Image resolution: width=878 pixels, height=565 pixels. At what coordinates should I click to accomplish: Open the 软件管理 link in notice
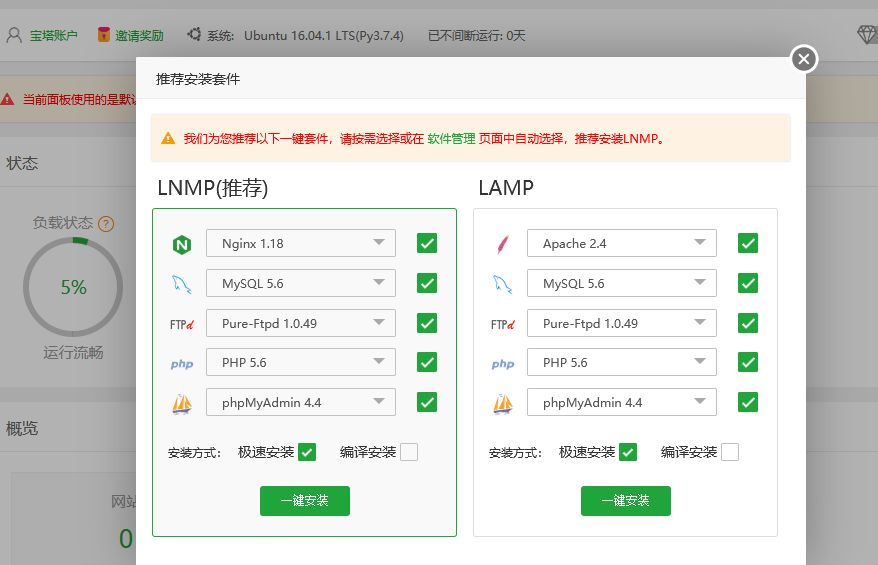[451, 138]
